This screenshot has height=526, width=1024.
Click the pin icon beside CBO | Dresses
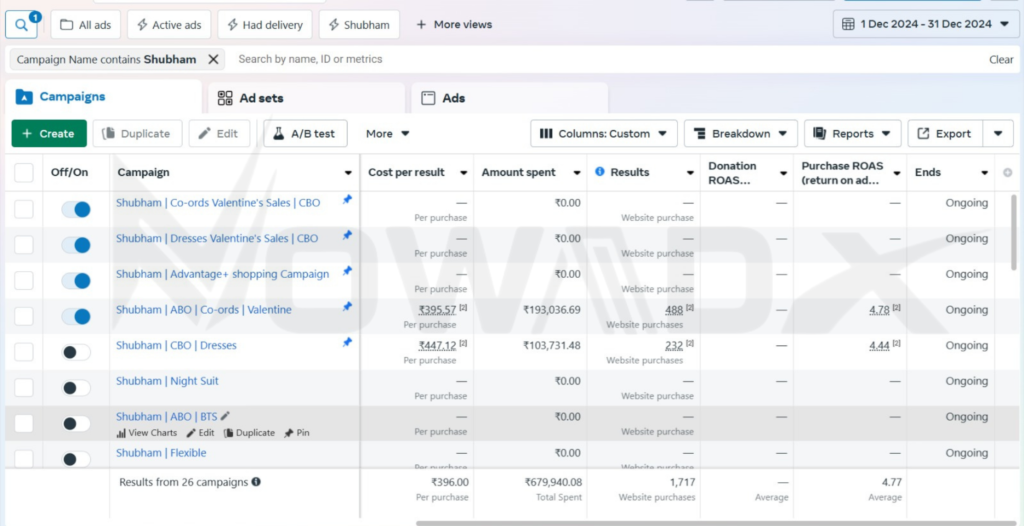tap(347, 342)
